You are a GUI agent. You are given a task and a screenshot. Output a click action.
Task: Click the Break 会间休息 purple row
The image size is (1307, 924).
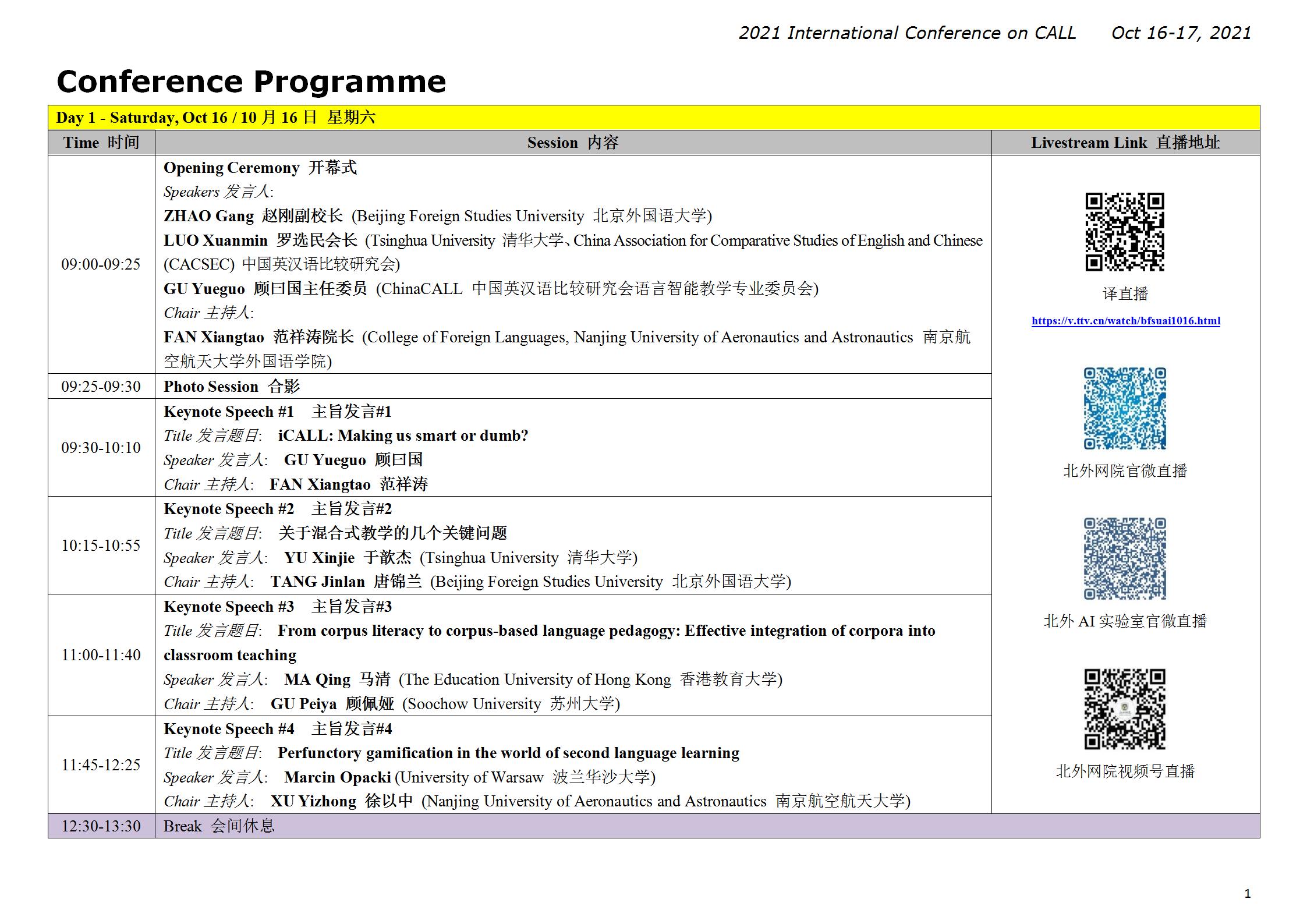(218, 826)
